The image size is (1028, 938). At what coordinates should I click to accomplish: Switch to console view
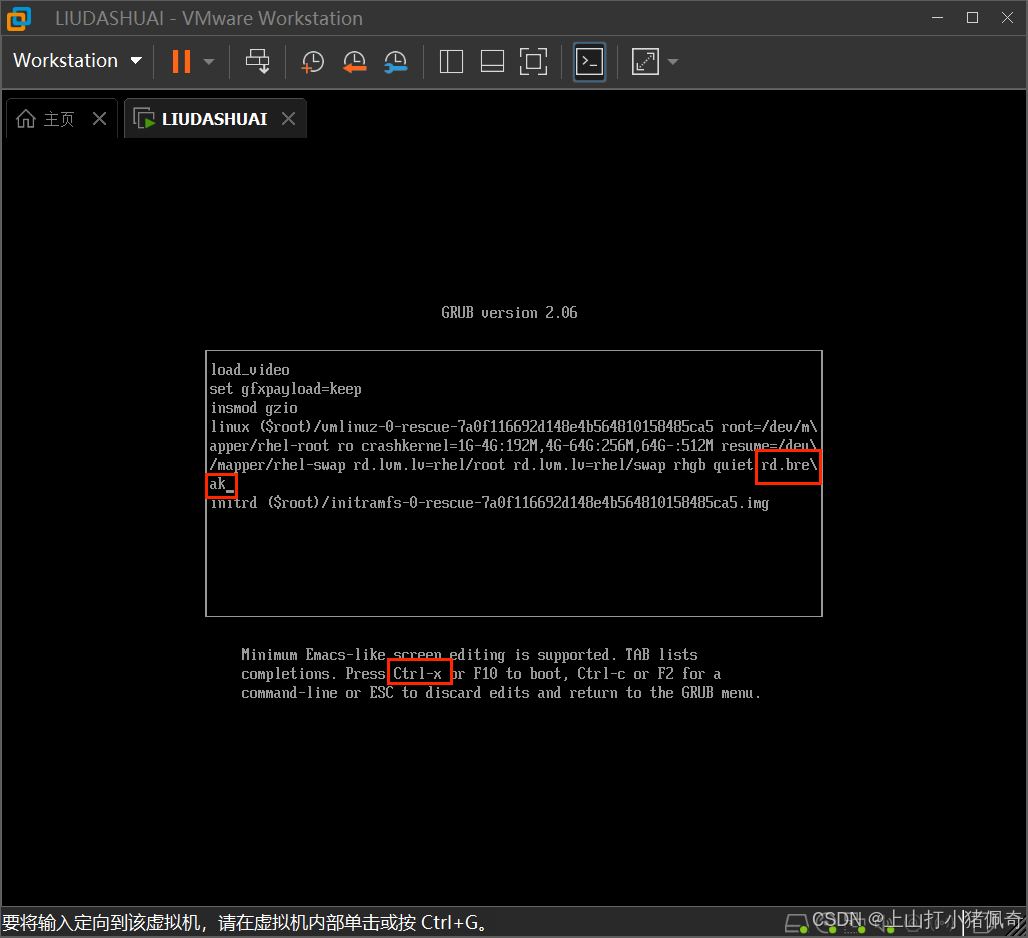[x=589, y=62]
